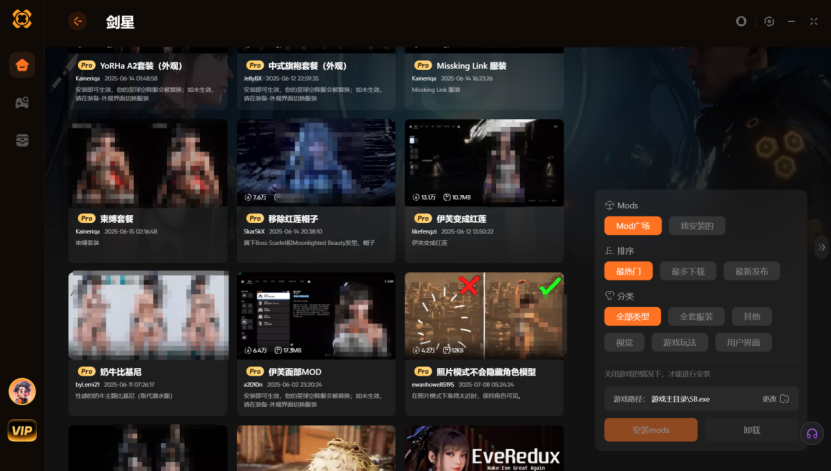
Task: Click the 安装mods button
Action: tap(651, 430)
